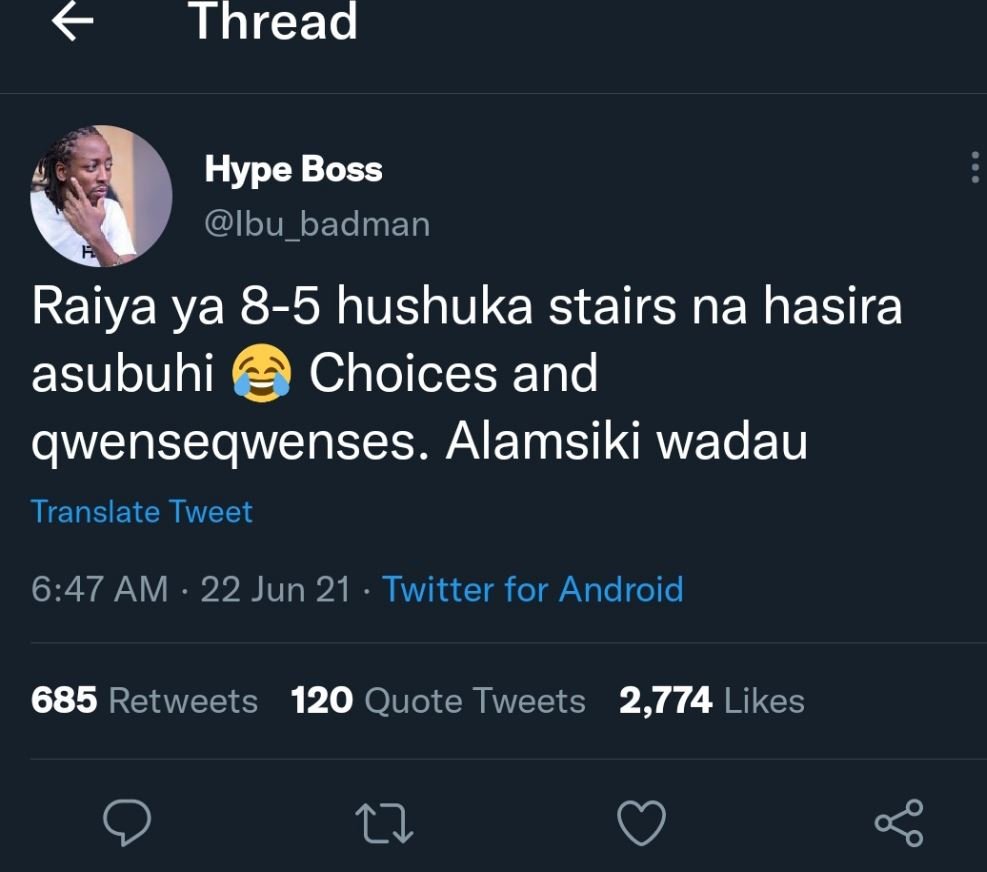The height and width of the screenshot is (872, 987).
Task: Open Twitter for Android source link
Action: coord(530,589)
